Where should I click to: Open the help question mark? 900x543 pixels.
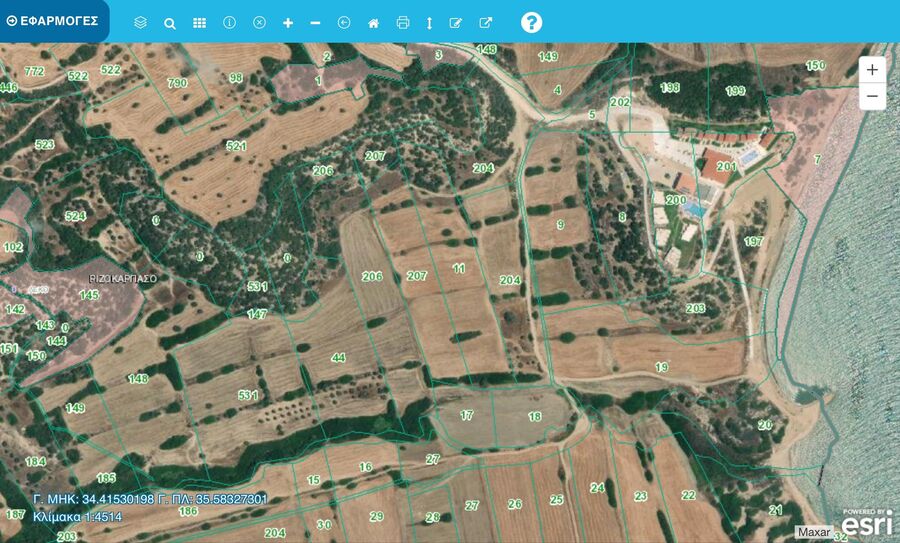[532, 22]
